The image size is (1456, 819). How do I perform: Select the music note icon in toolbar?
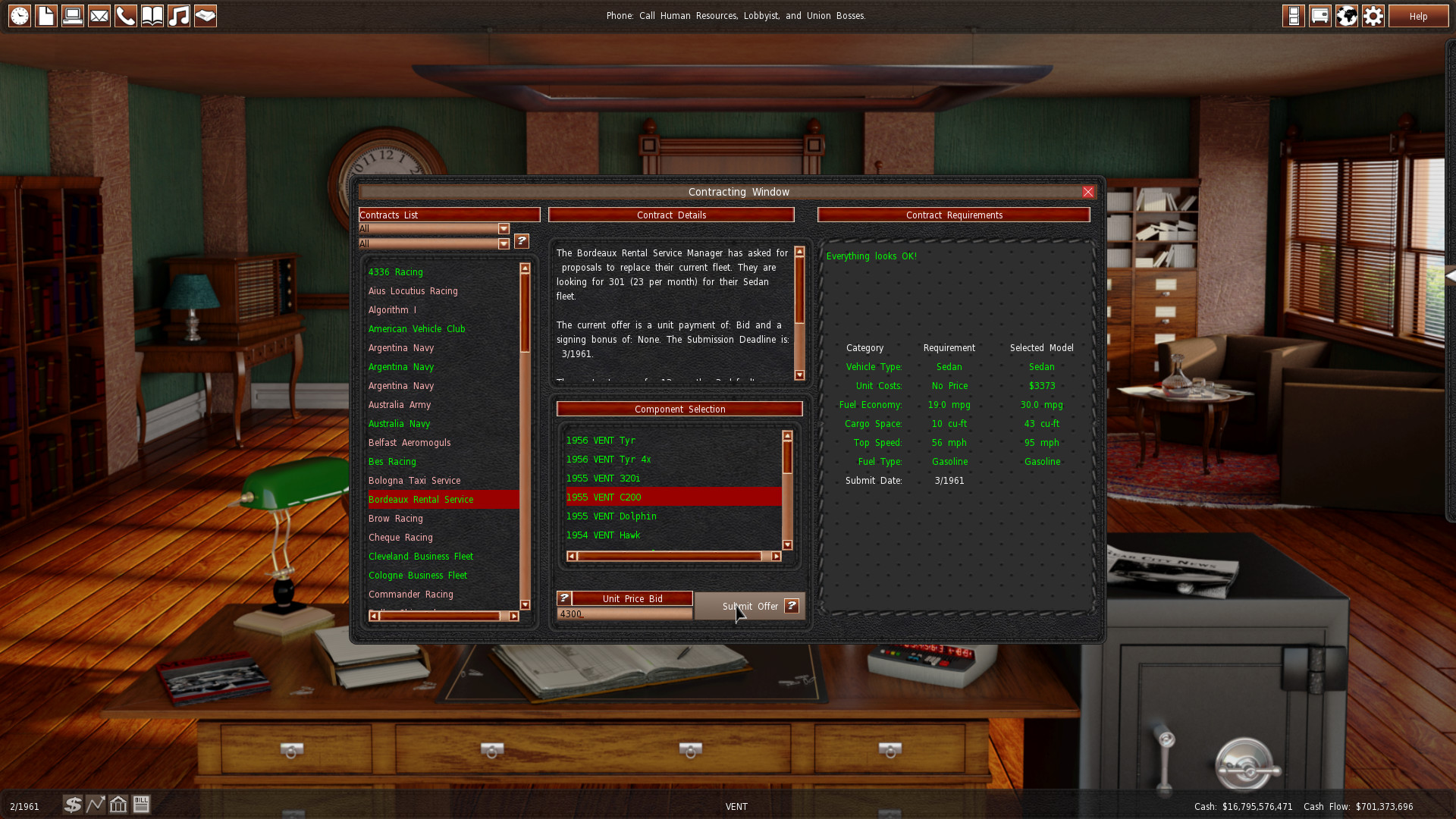(180, 15)
